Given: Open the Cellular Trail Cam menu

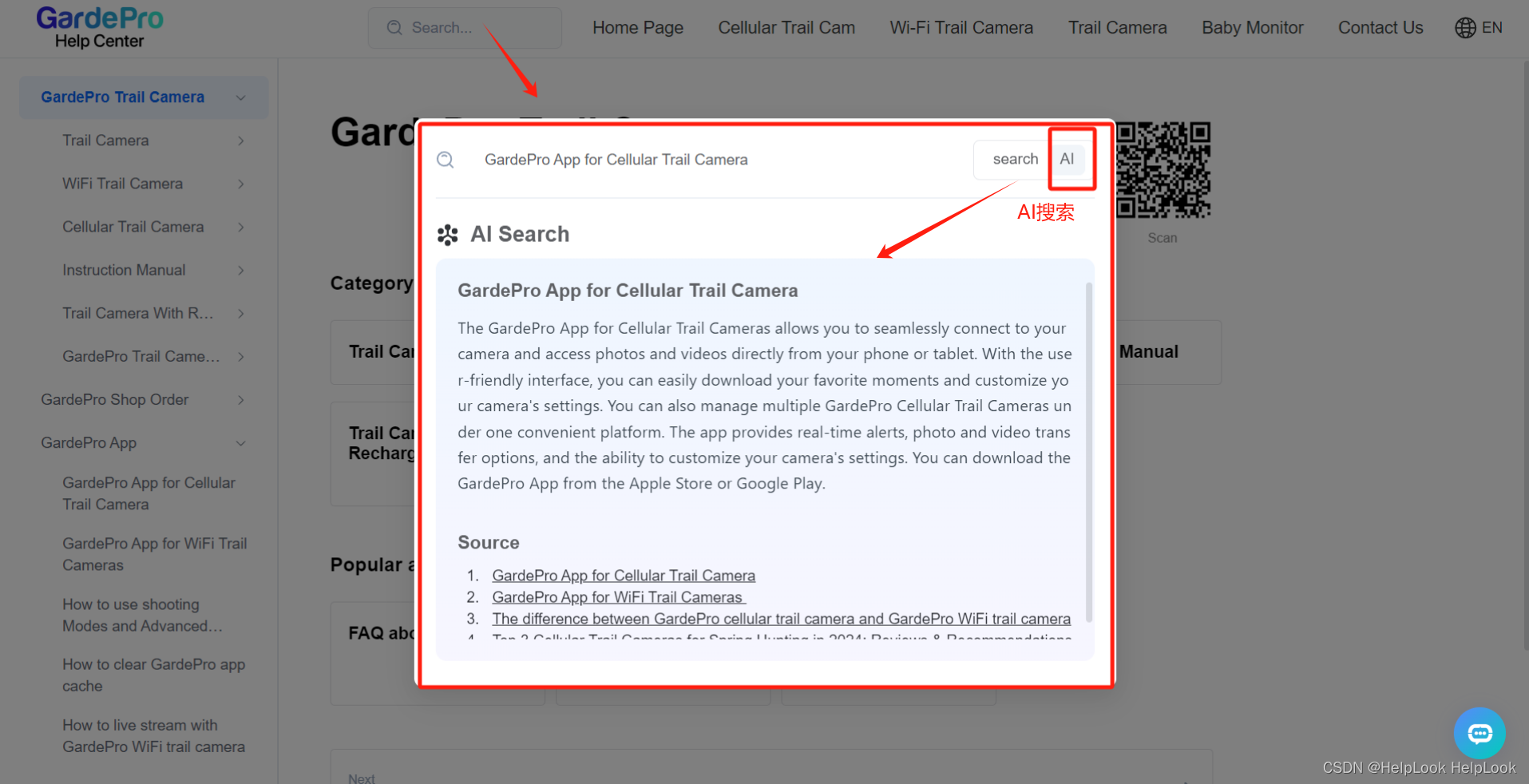Looking at the screenshot, I should [786, 28].
